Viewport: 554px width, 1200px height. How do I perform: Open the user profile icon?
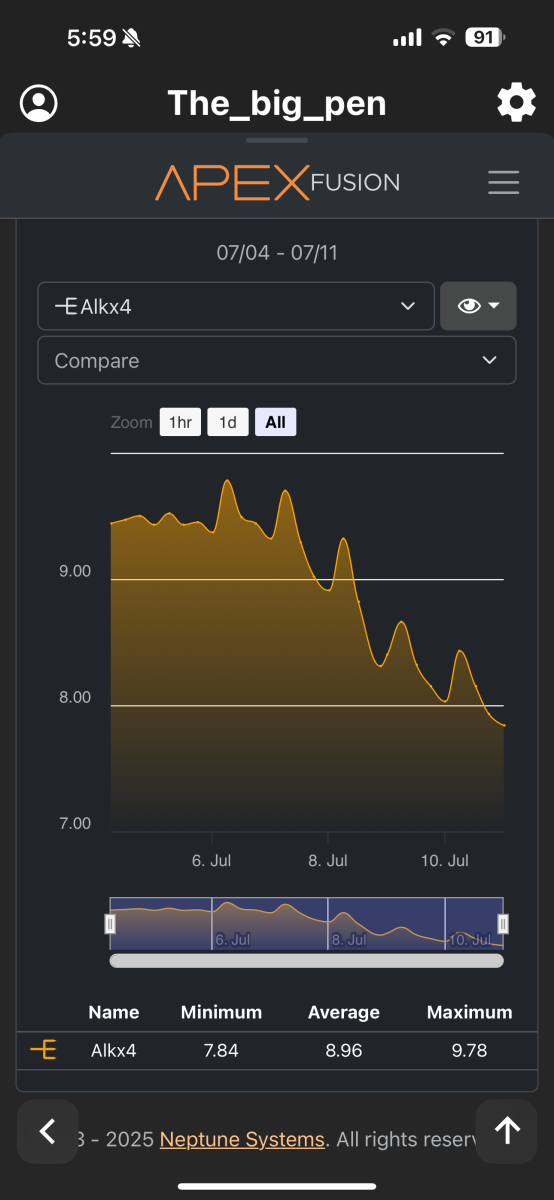tap(39, 102)
